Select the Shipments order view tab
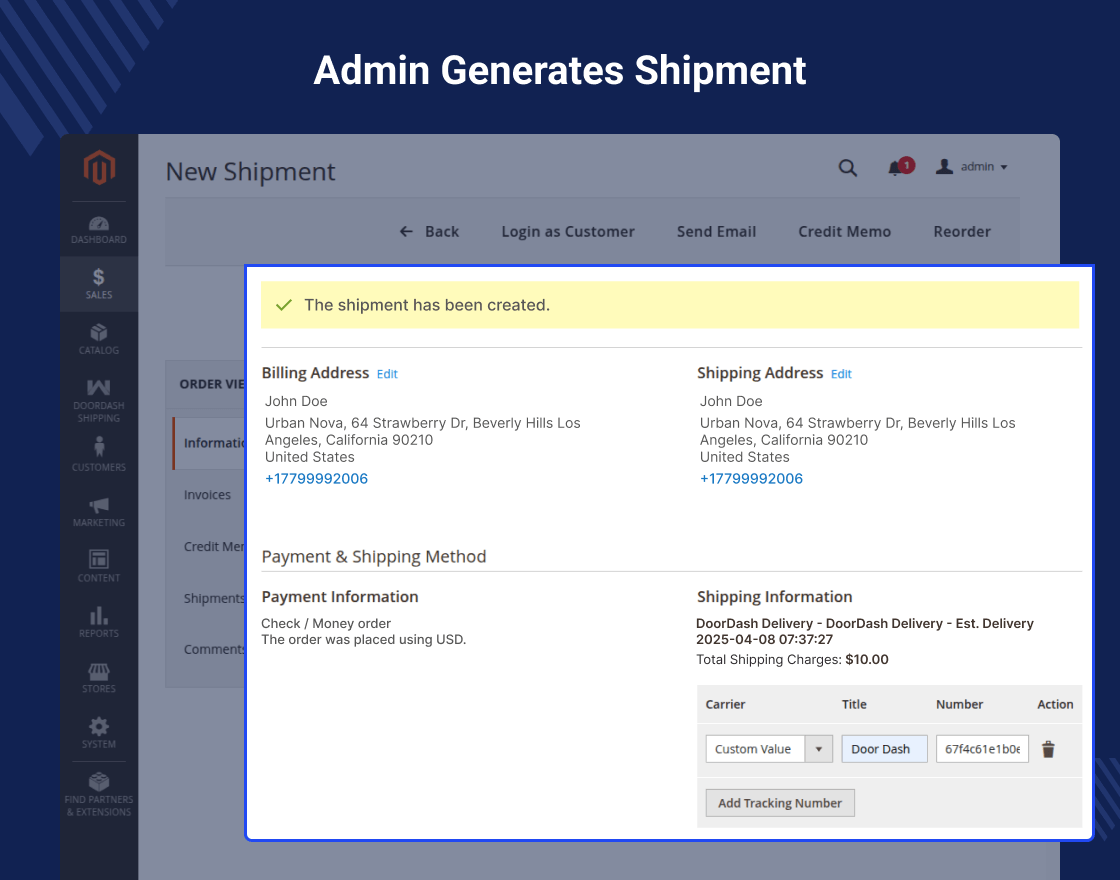This screenshot has height=880, width=1120. click(x=214, y=599)
